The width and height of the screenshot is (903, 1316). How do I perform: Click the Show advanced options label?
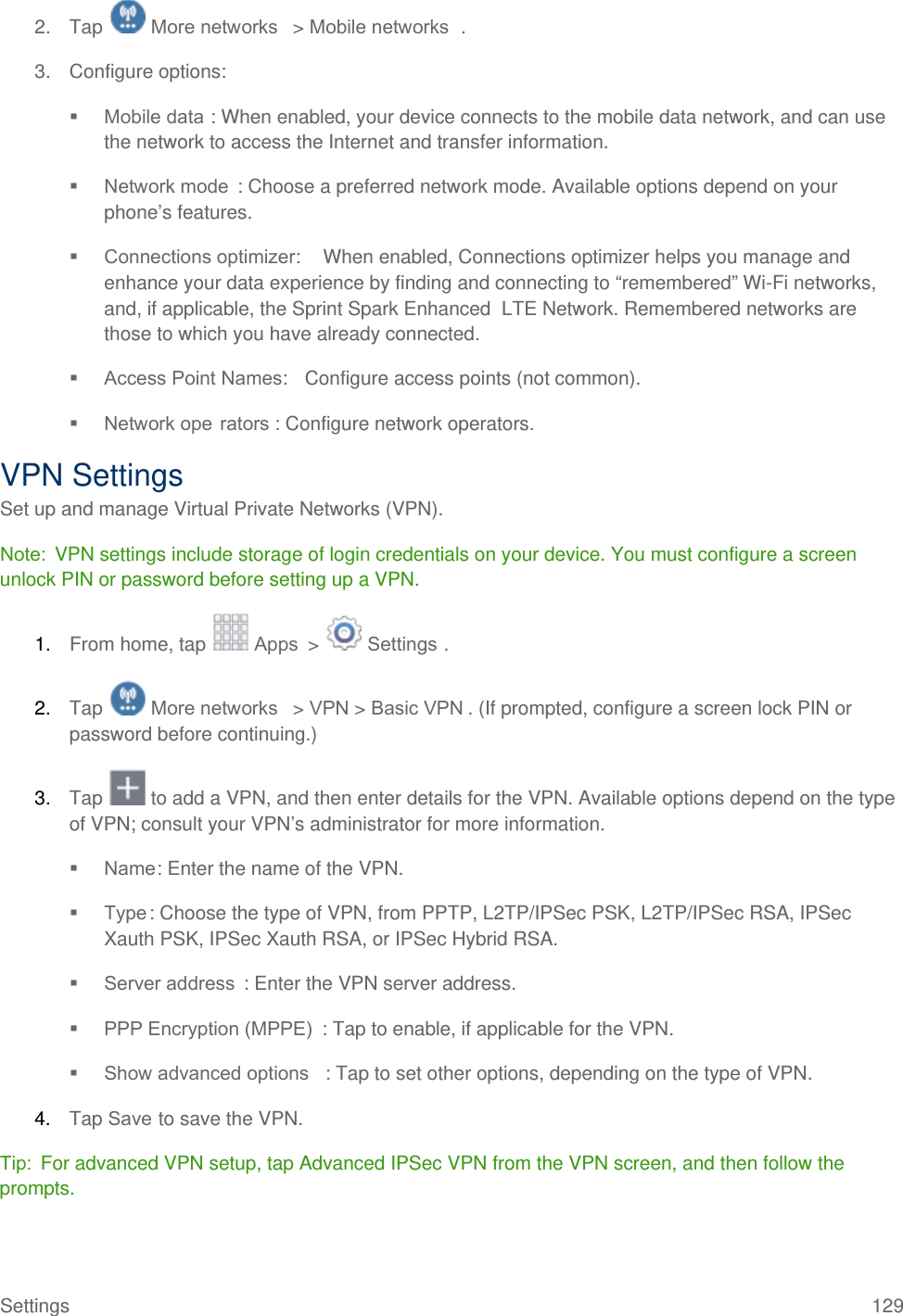[x=206, y=1073]
